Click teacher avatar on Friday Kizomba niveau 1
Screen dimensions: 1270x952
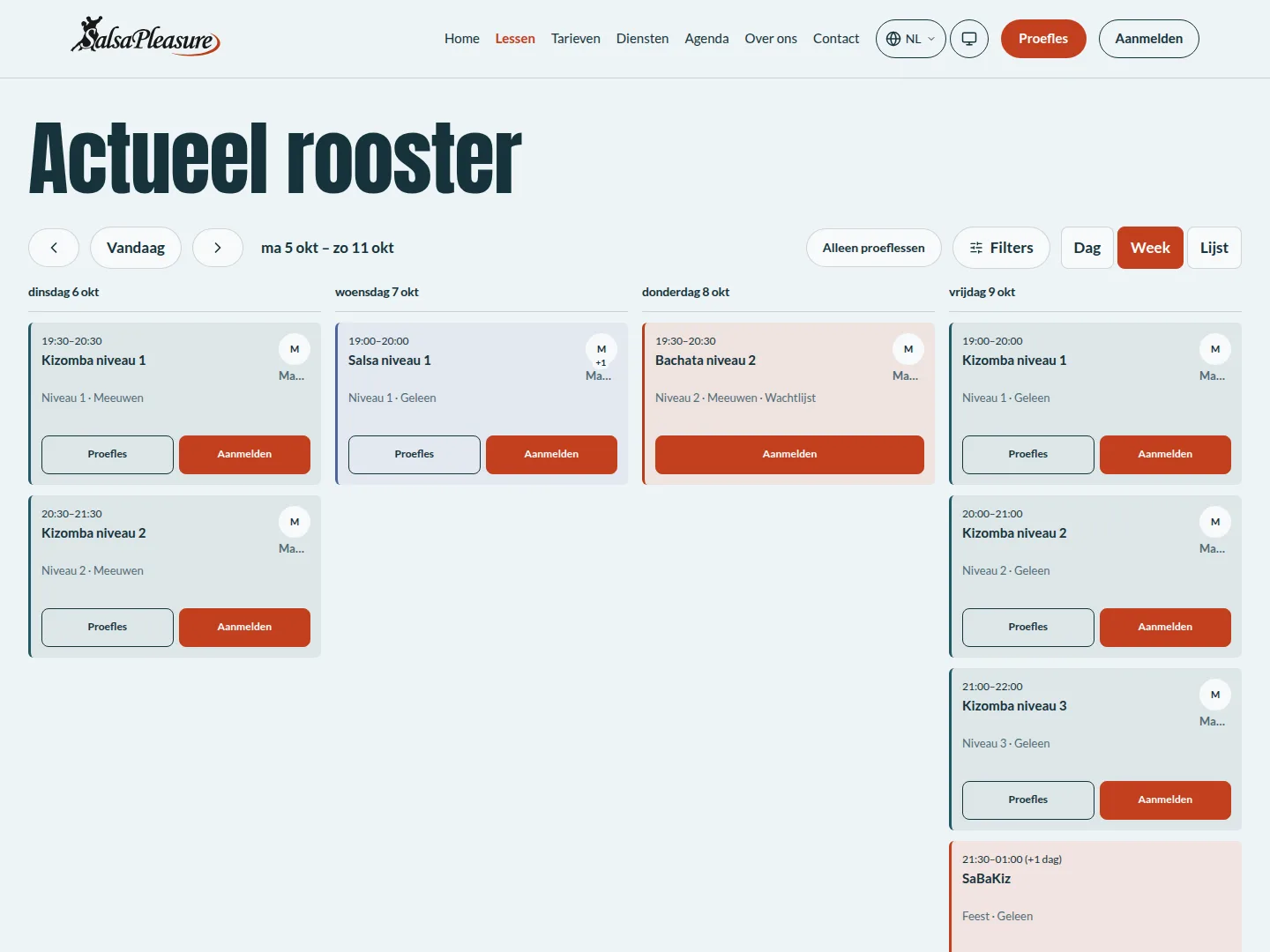[1215, 349]
